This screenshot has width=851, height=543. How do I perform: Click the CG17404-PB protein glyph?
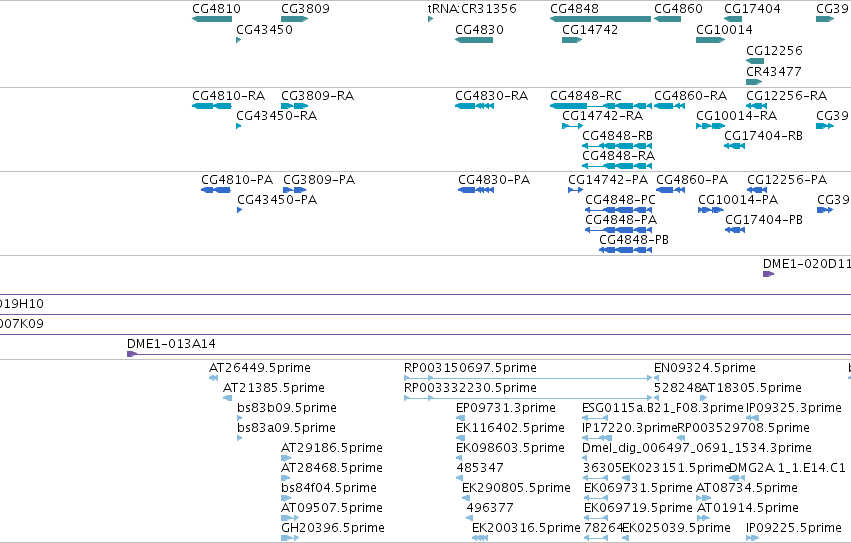(735, 230)
